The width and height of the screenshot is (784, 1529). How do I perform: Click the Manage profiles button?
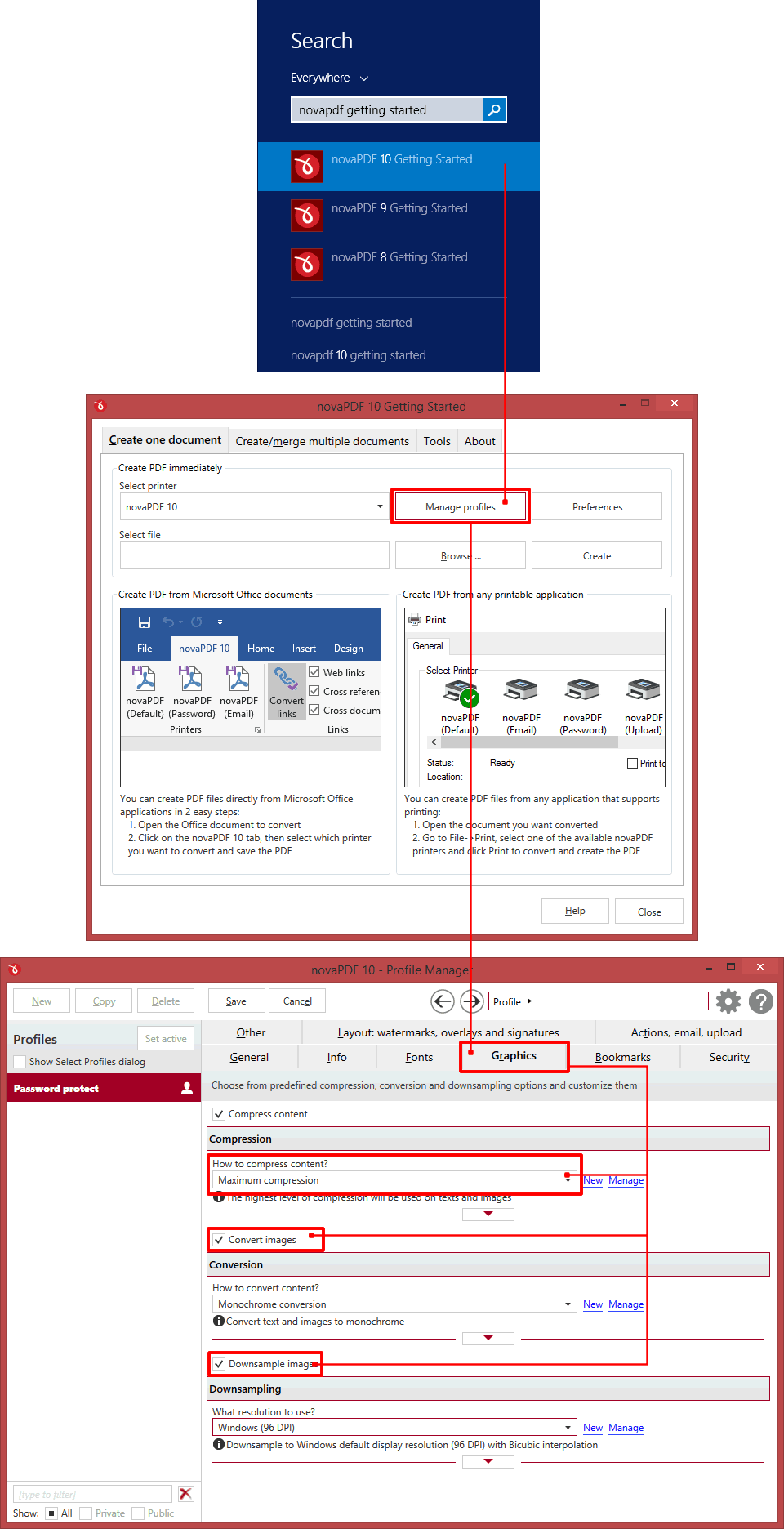pos(461,506)
